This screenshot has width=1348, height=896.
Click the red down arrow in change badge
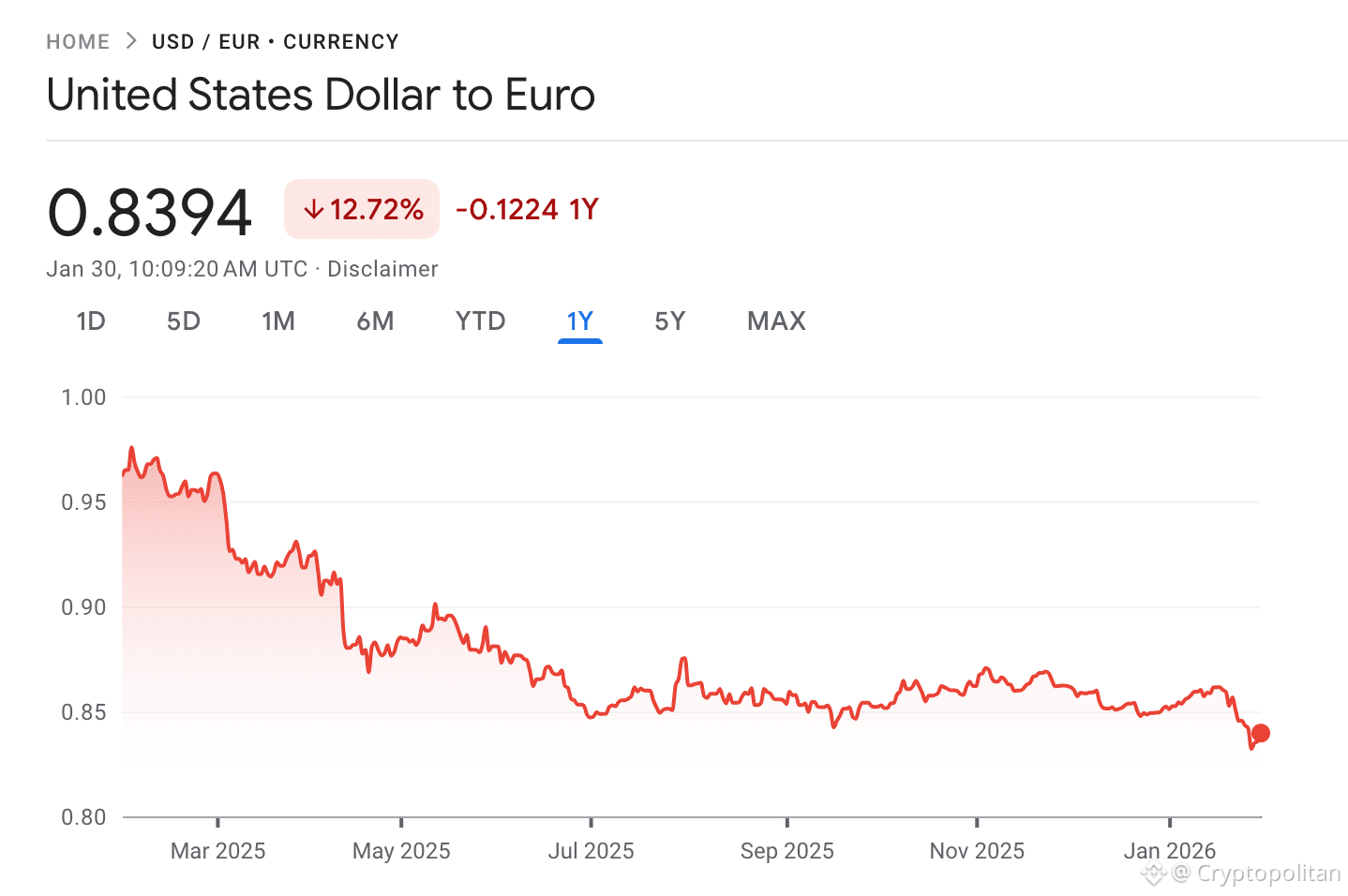[314, 209]
